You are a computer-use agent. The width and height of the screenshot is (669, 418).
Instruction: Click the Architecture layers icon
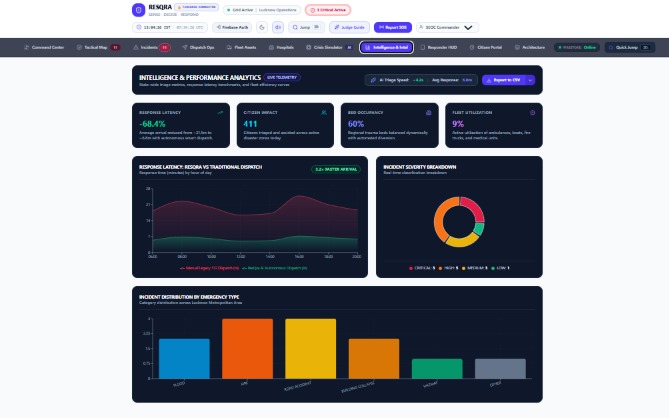point(517,47)
